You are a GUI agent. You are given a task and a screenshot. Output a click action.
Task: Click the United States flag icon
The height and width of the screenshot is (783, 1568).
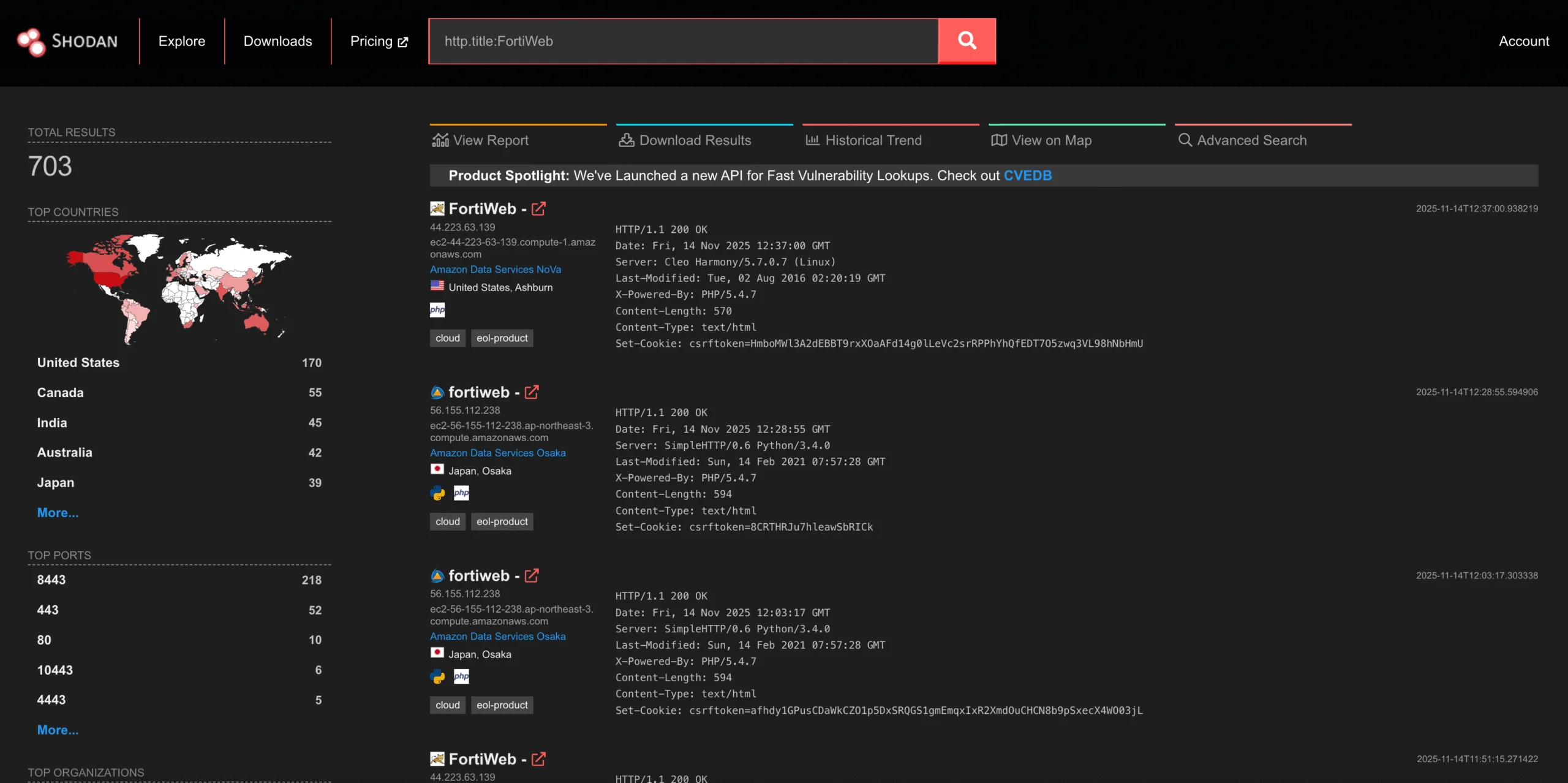pos(436,286)
